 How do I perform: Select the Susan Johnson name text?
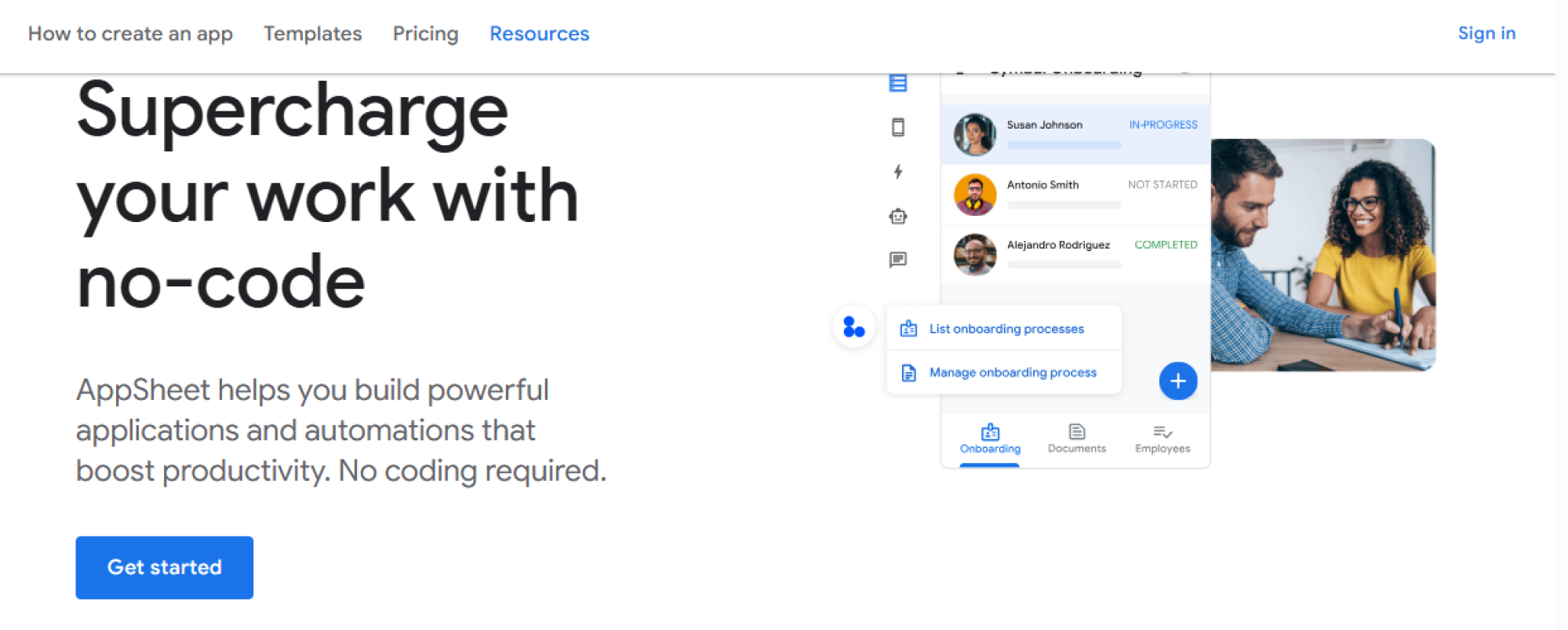pos(1044,125)
